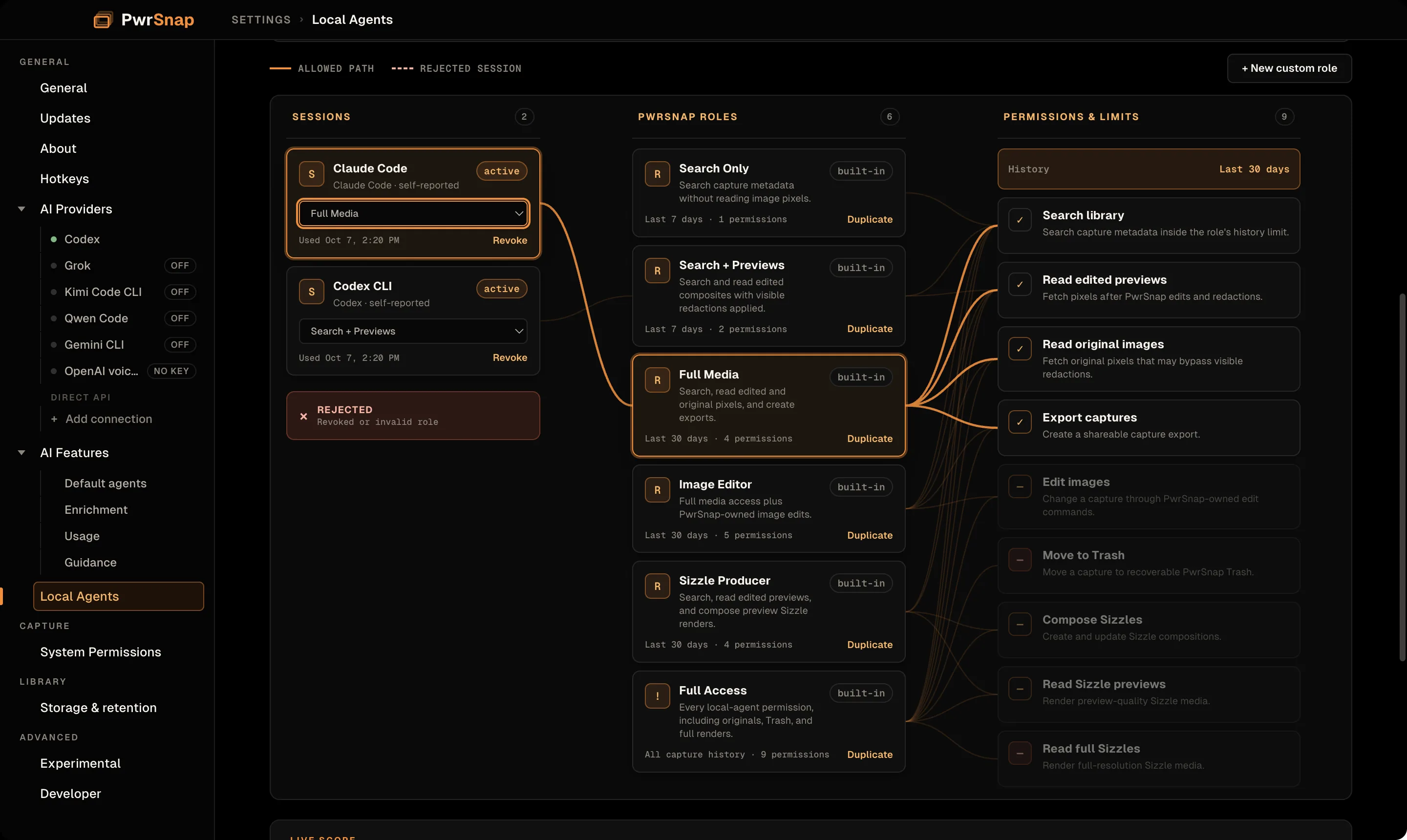Click the OFF badge next to Gemini CLI
This screenshot has width=1407, height=840.
click(180, 345)
